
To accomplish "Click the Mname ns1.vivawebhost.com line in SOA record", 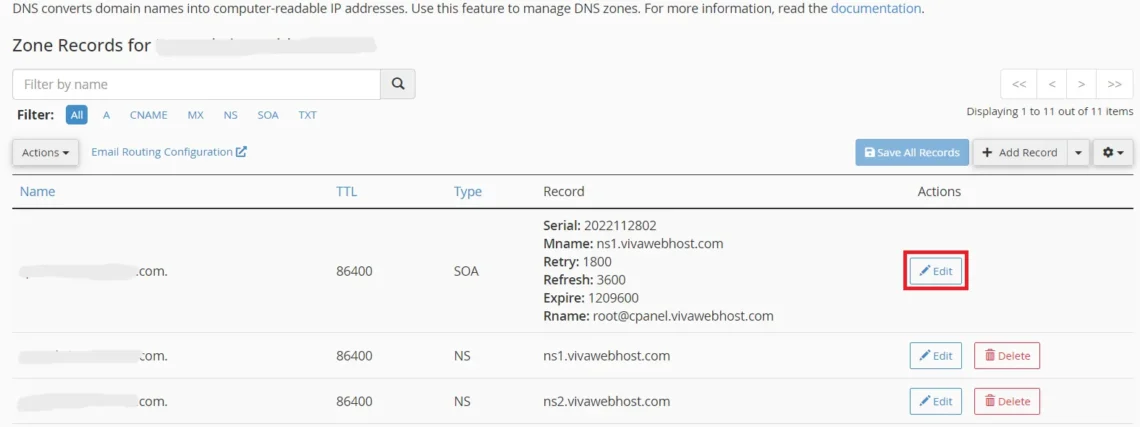I will [633, 244].
